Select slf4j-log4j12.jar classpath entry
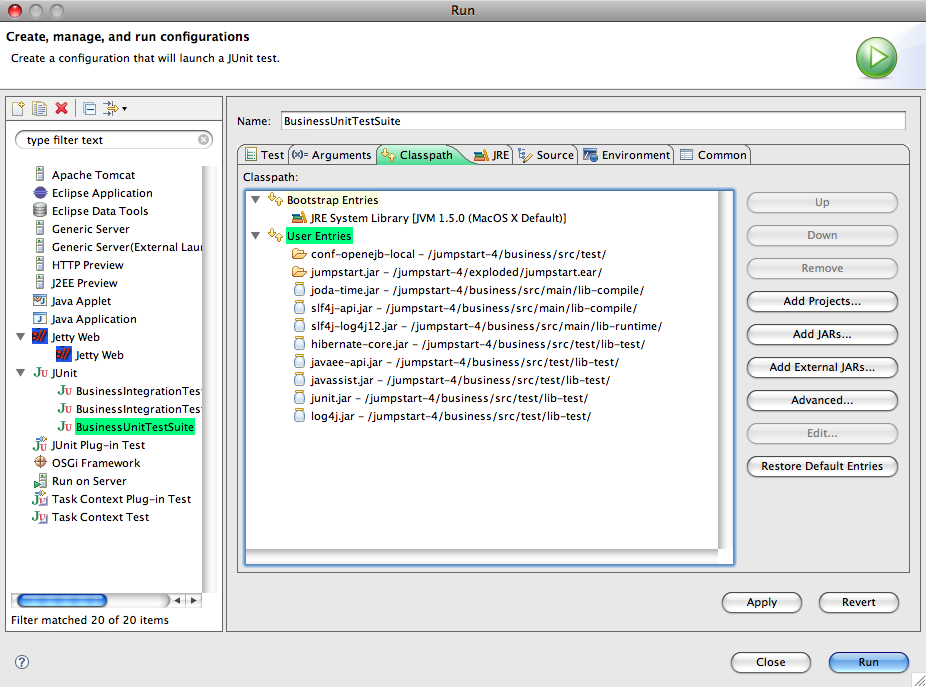This screenshot has width=926, height=687. tap(486, 326)
